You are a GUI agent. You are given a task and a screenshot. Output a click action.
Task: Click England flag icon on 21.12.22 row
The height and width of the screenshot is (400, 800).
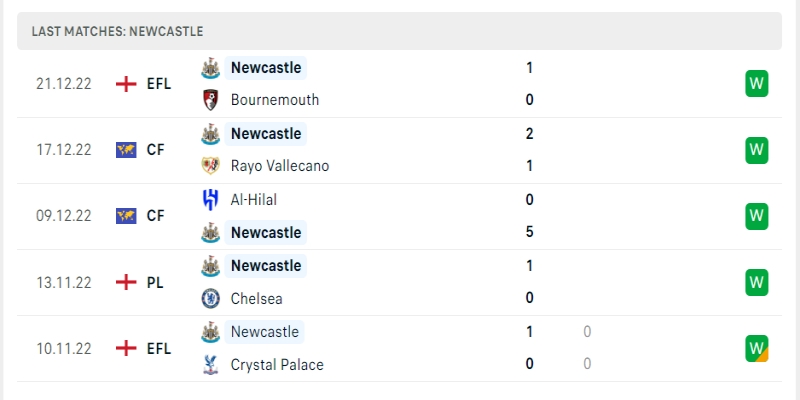click(x=126, y=84)
